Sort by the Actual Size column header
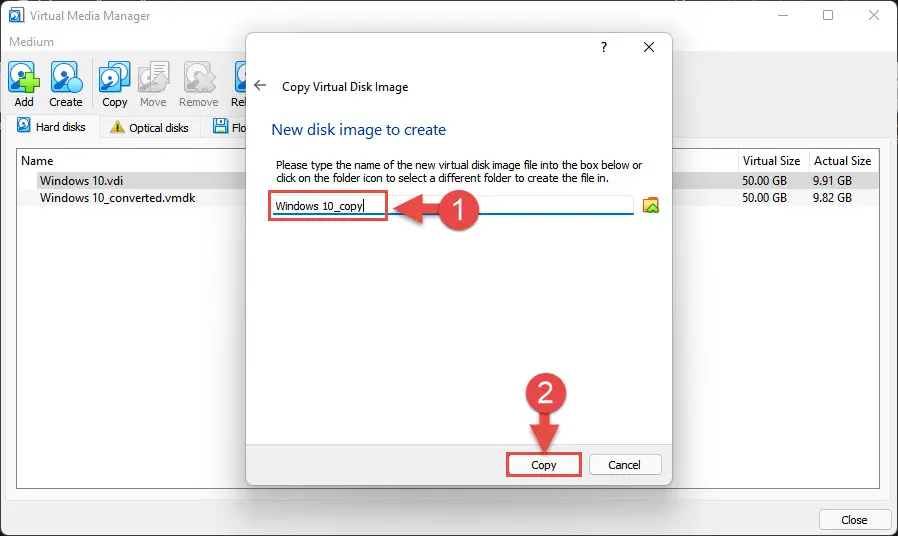 tap(842, 161)
